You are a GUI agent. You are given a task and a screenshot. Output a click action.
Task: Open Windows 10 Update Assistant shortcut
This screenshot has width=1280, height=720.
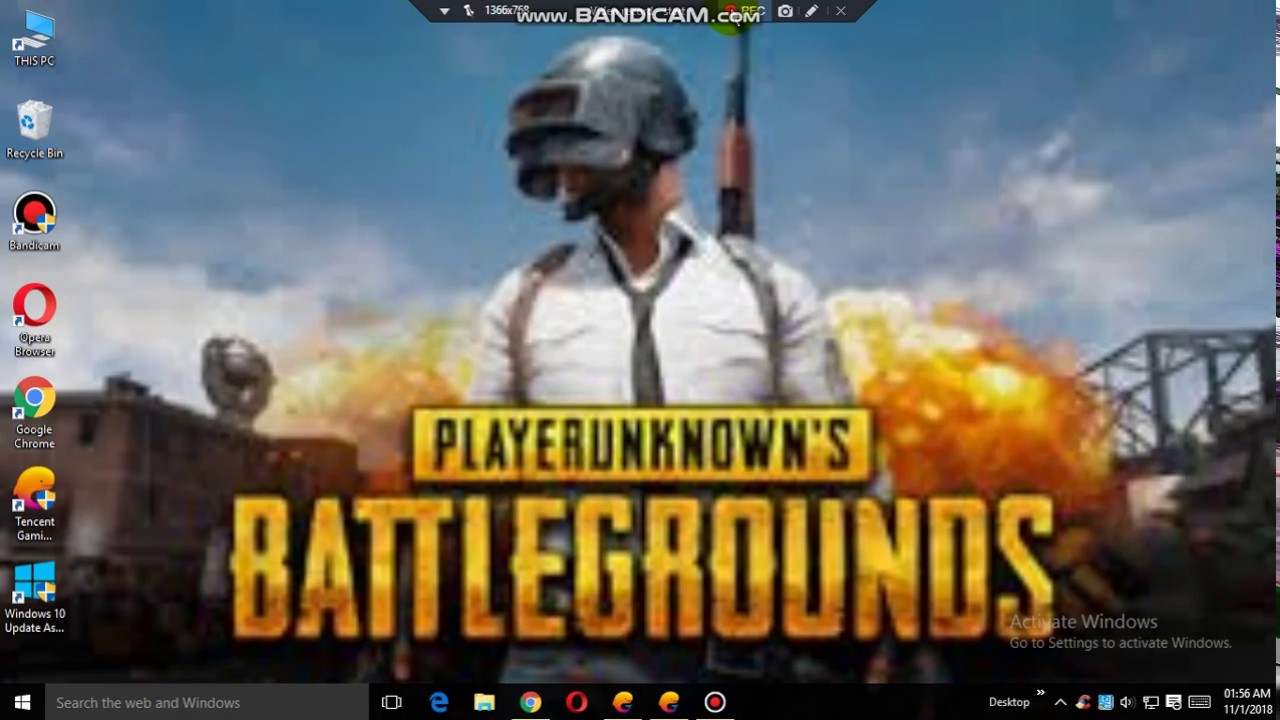(34, 597)
